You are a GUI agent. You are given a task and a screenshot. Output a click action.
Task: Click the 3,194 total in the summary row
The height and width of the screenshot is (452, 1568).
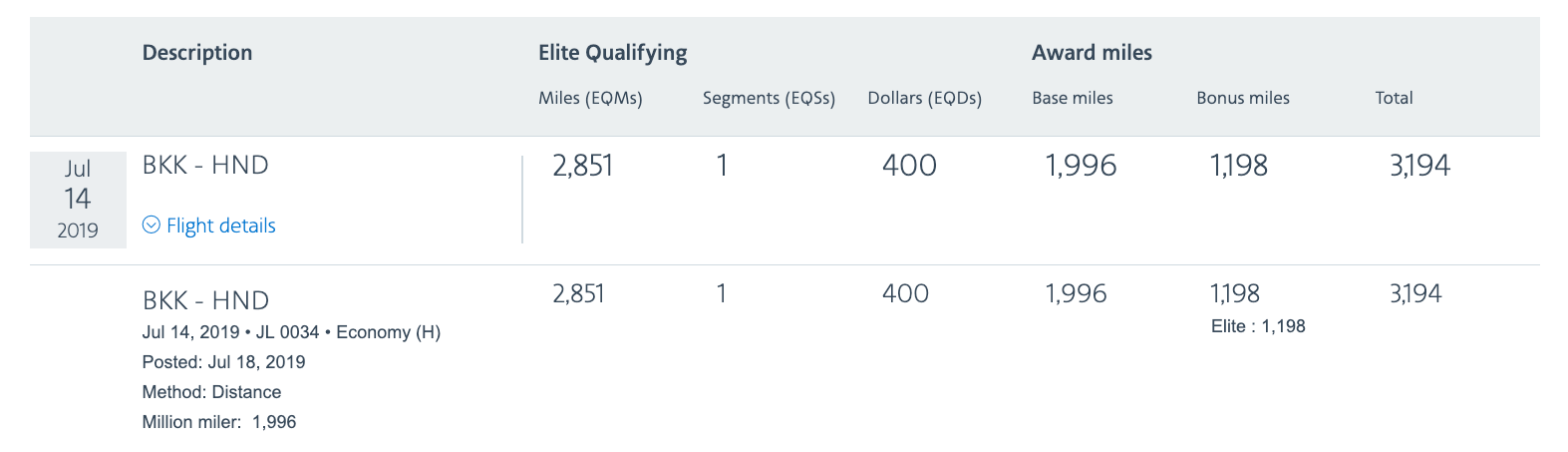(x=1419, y=166)
